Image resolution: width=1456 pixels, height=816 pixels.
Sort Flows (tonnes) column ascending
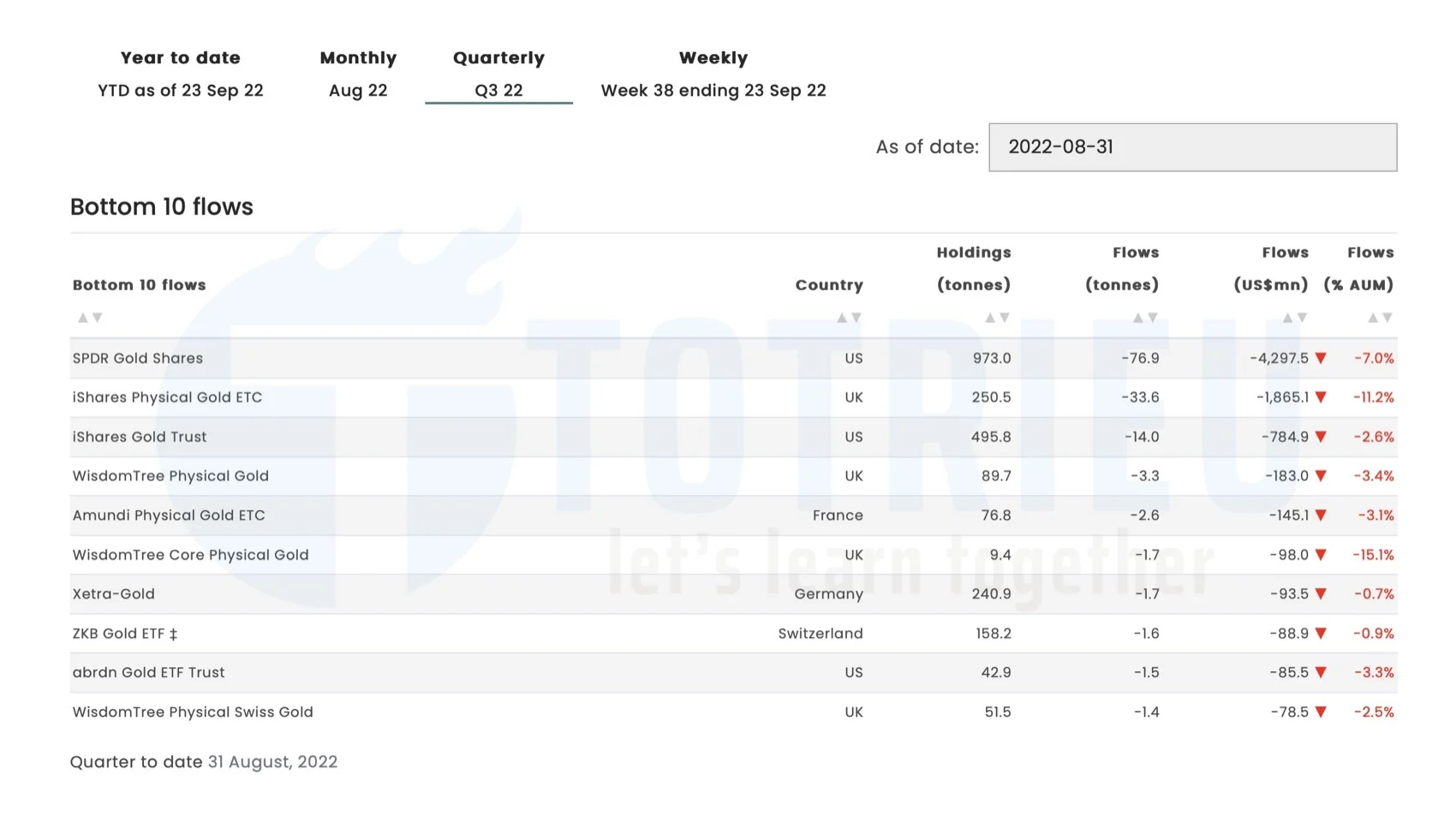tap(1138, 318)
